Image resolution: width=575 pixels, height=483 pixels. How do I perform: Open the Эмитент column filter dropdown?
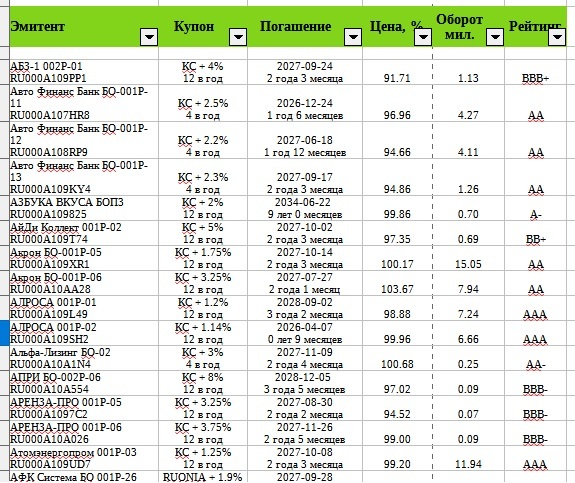149,37
